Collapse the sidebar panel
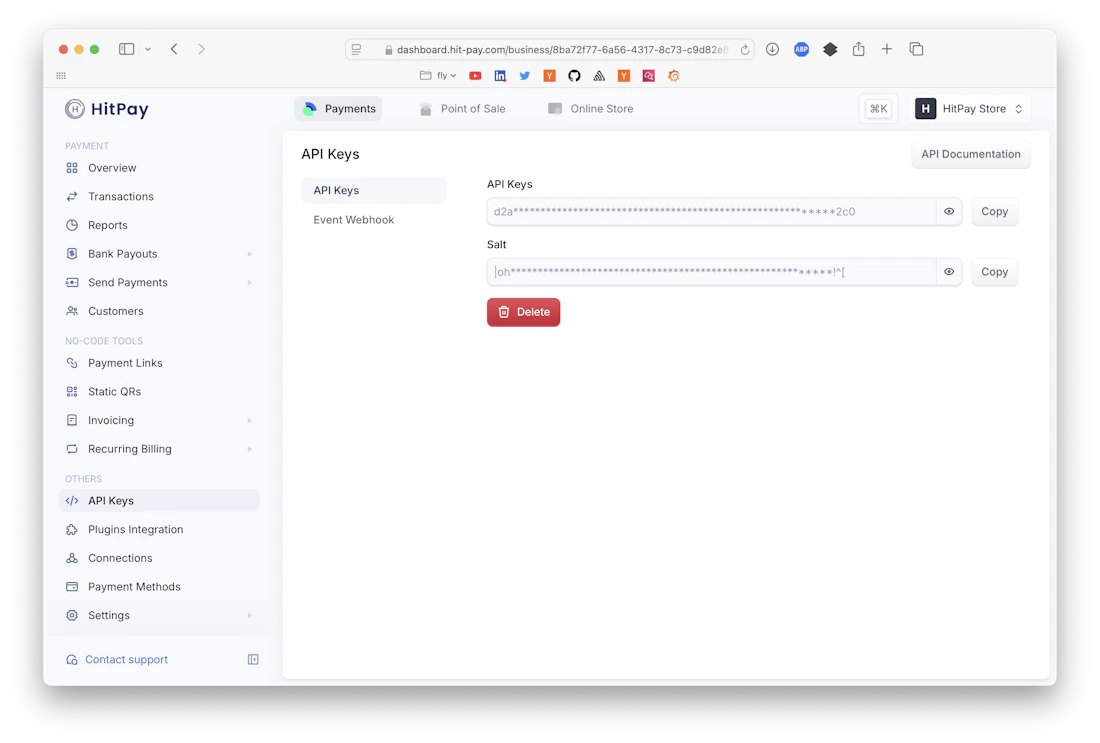 pos(253,659)
